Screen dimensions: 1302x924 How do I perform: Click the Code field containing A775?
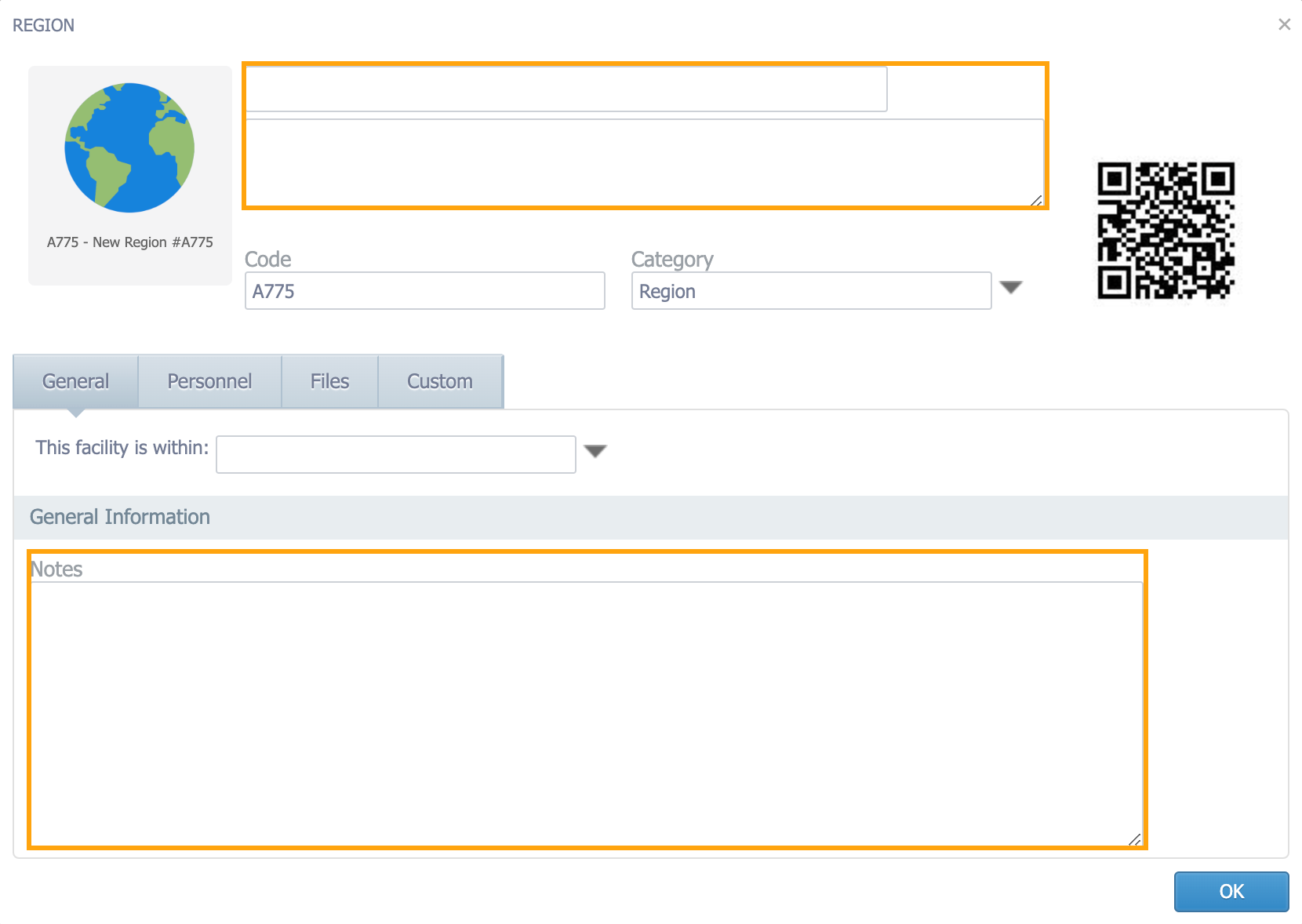click(x=424, y=291)
